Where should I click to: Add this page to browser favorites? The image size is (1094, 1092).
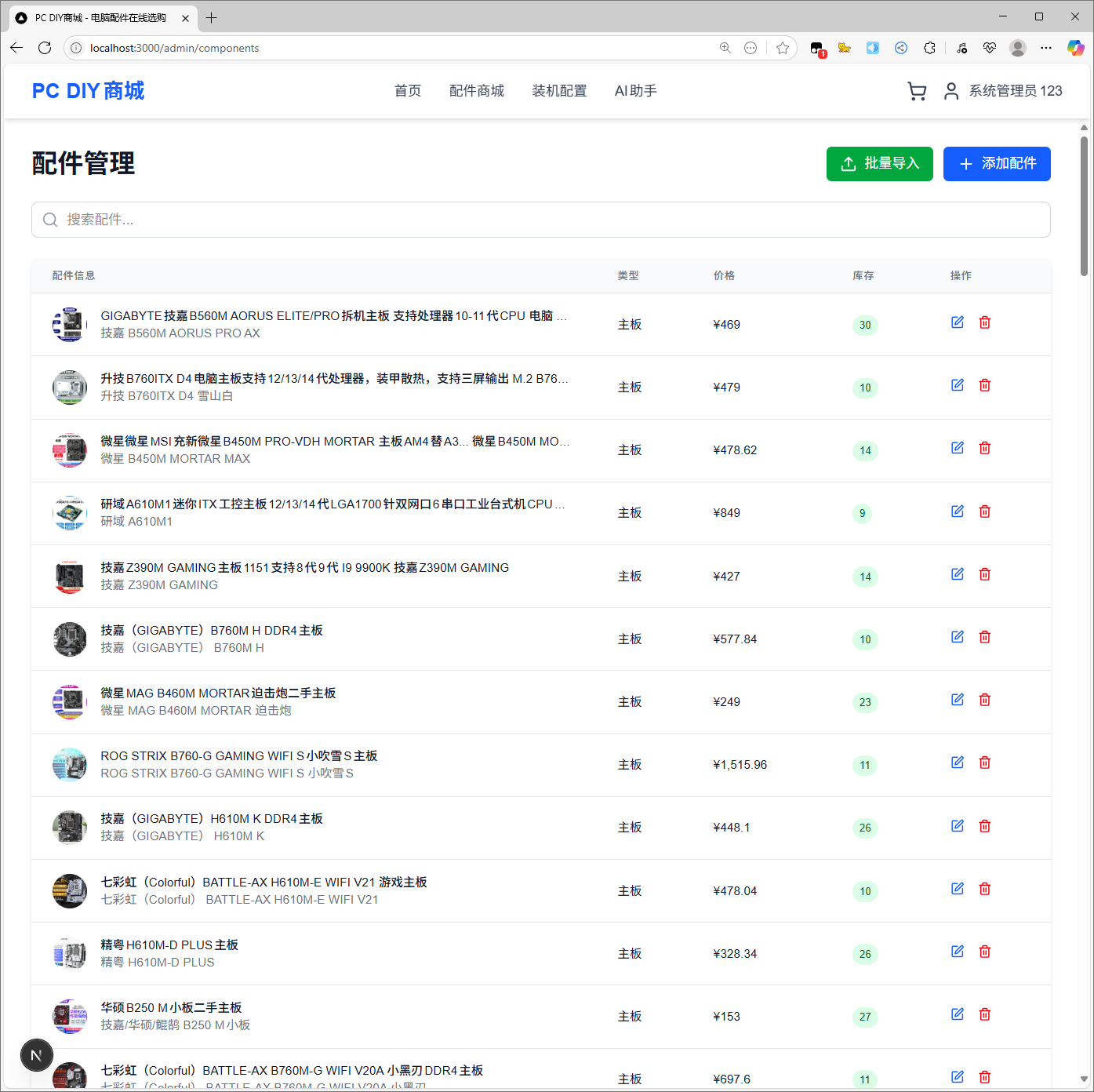click(782, 48)
